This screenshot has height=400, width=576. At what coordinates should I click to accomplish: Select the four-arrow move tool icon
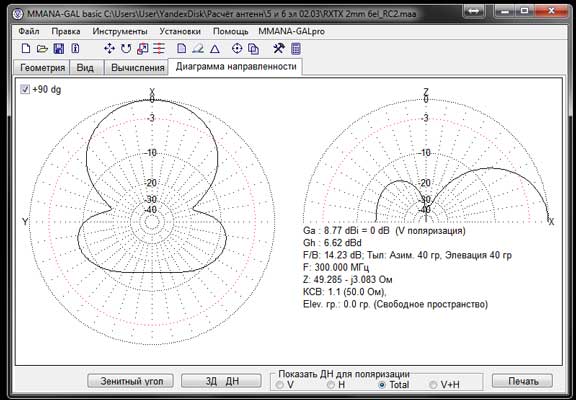coord(109,48)
